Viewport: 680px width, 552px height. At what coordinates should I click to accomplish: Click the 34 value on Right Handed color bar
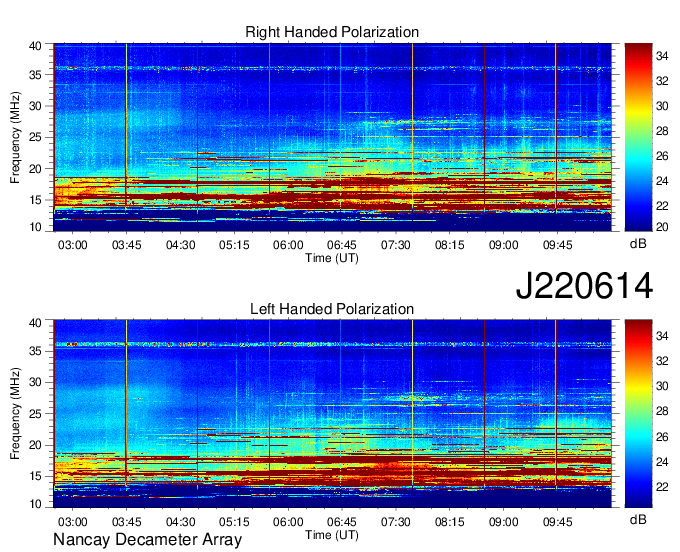662,56
